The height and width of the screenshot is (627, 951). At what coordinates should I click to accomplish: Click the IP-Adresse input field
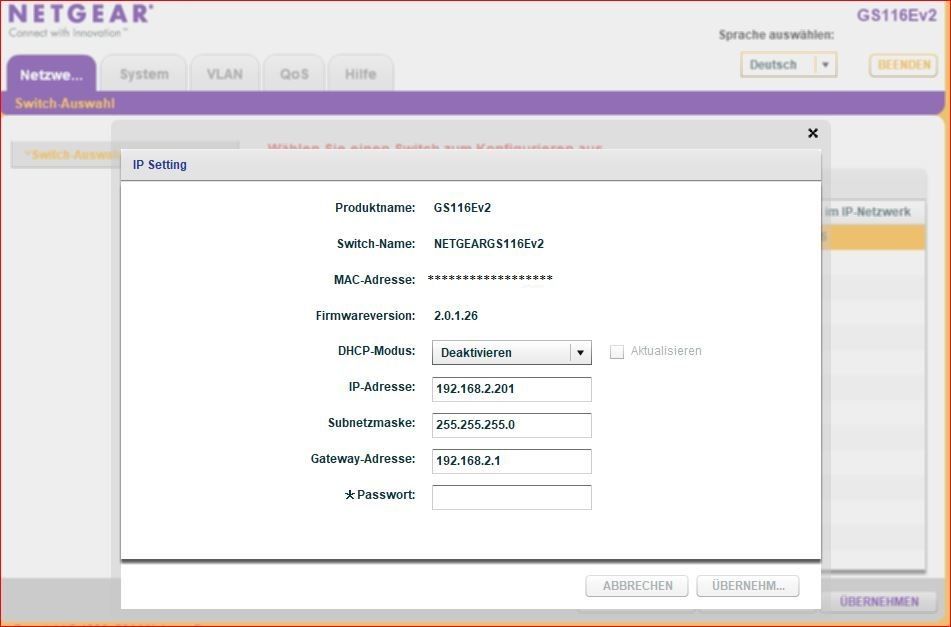(511, 389)
